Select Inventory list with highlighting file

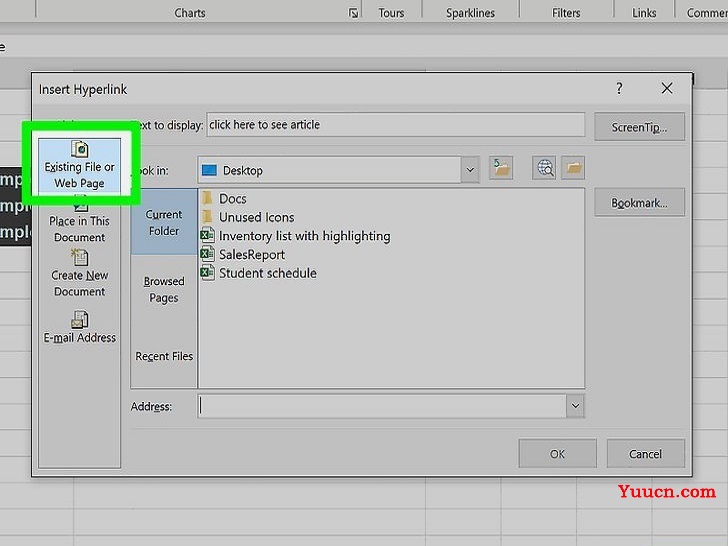(305, 236)
